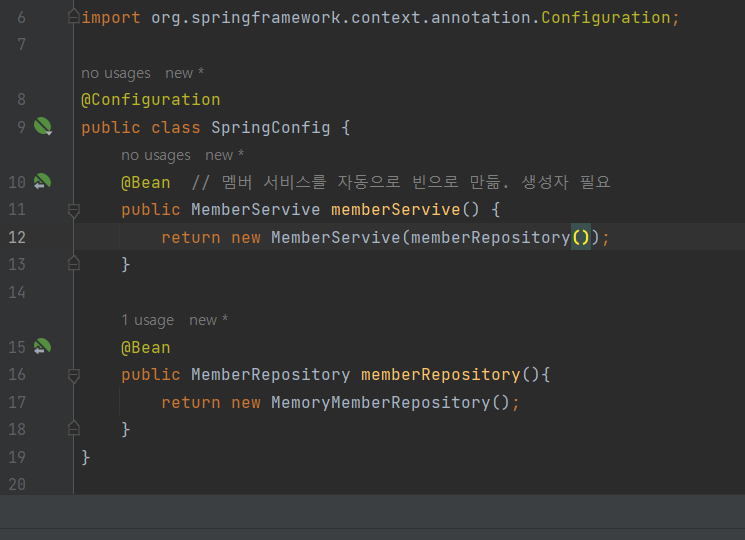
Task: Click line number 17 in the gutter
Action: [17, 403]
